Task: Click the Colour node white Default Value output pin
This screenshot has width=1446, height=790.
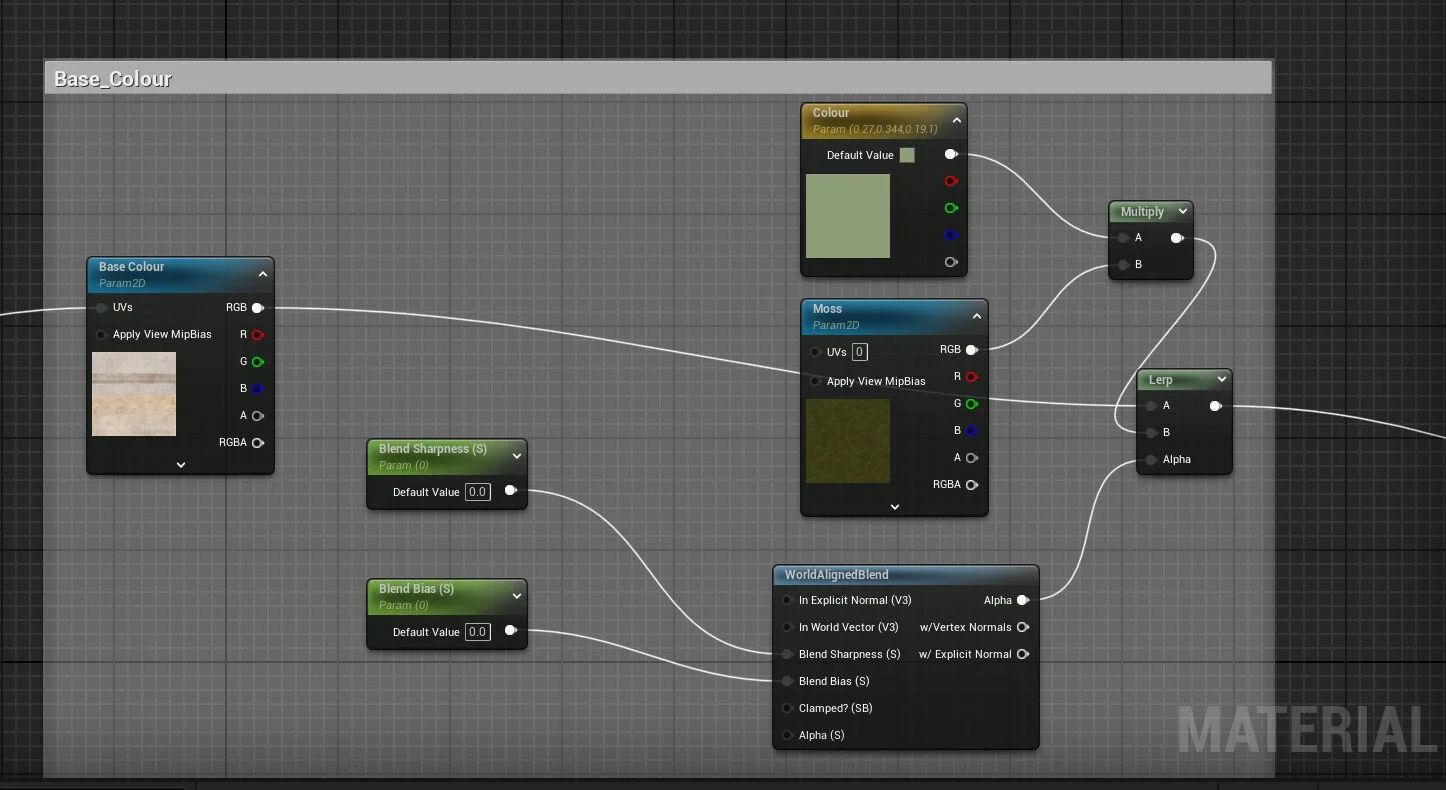Action: click(950, 155)
